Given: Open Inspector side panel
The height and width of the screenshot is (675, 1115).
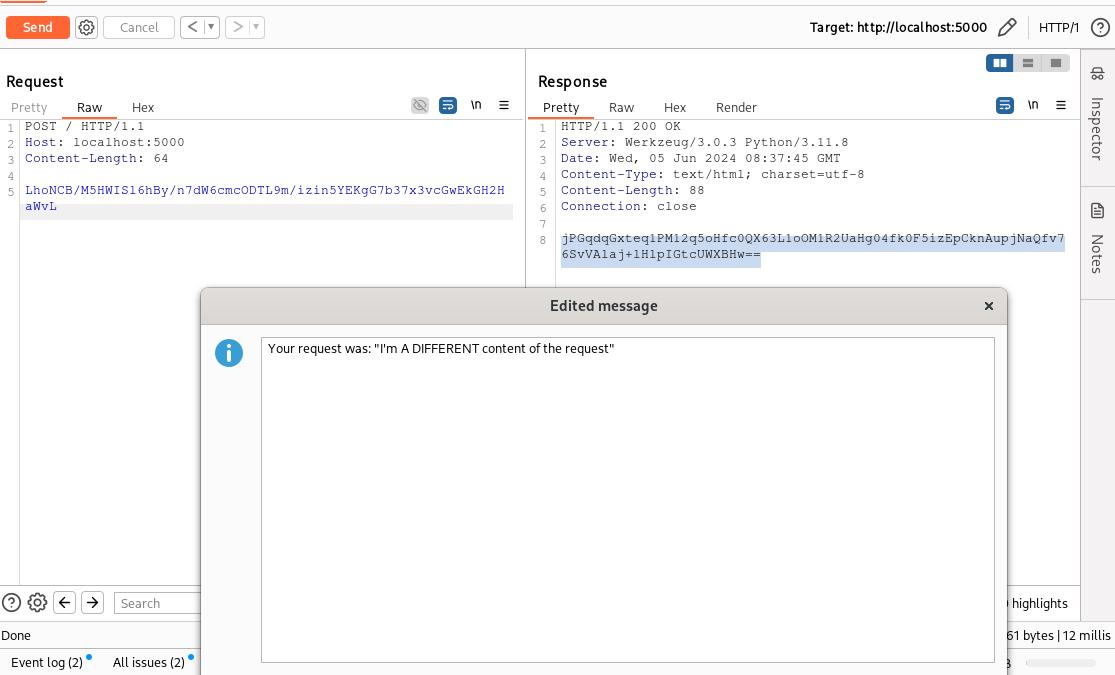Looking at the screenshot, I should tap(1097, 115).
